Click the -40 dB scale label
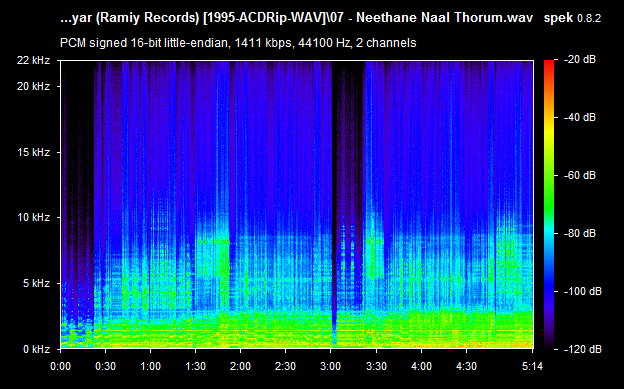The image size is (624, 389). [x=581, y=117]
